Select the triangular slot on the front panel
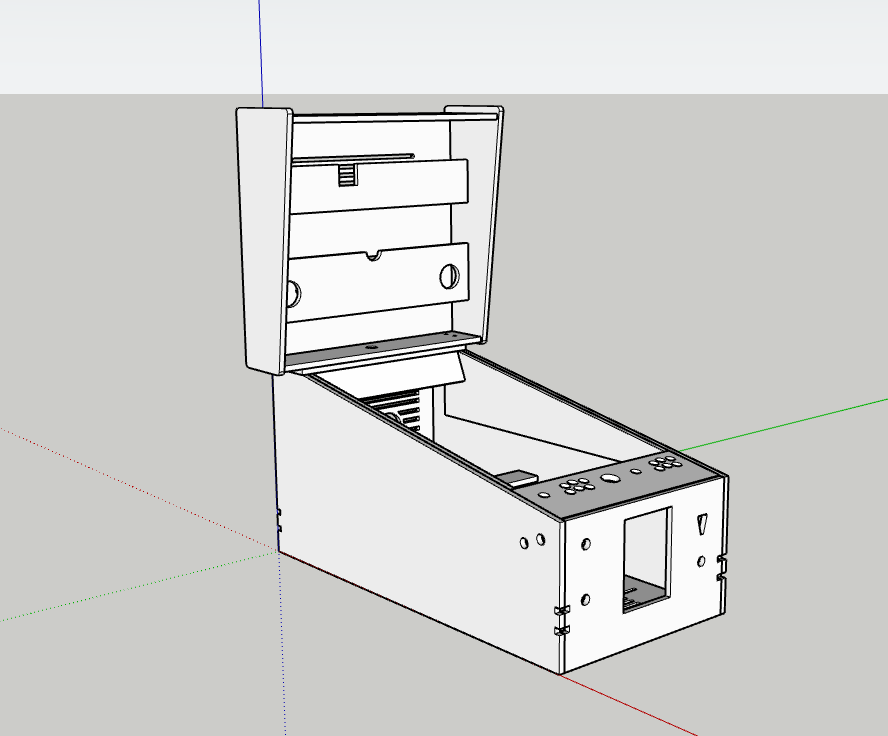The height and width of the screenshot is (736, 888). (702, 526)
